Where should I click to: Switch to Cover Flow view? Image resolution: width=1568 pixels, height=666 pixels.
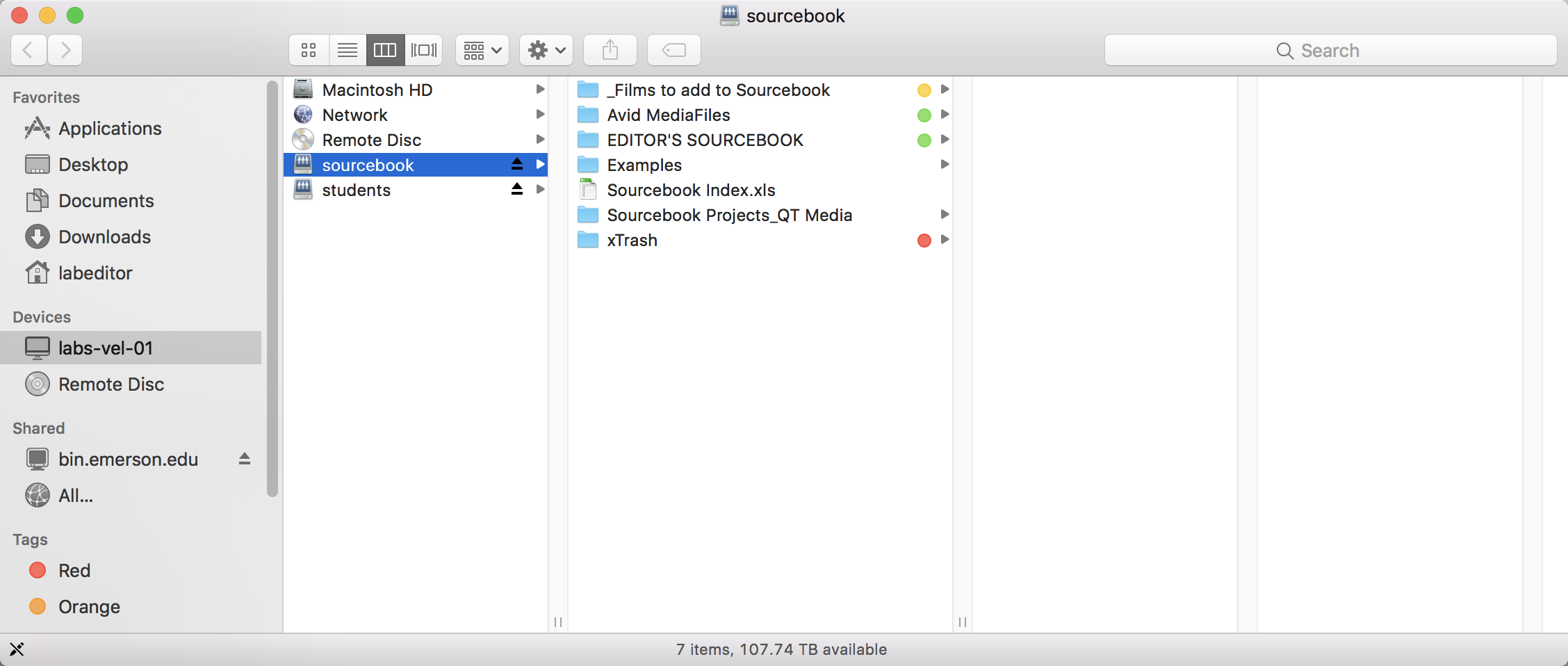(x=424, y=50)
